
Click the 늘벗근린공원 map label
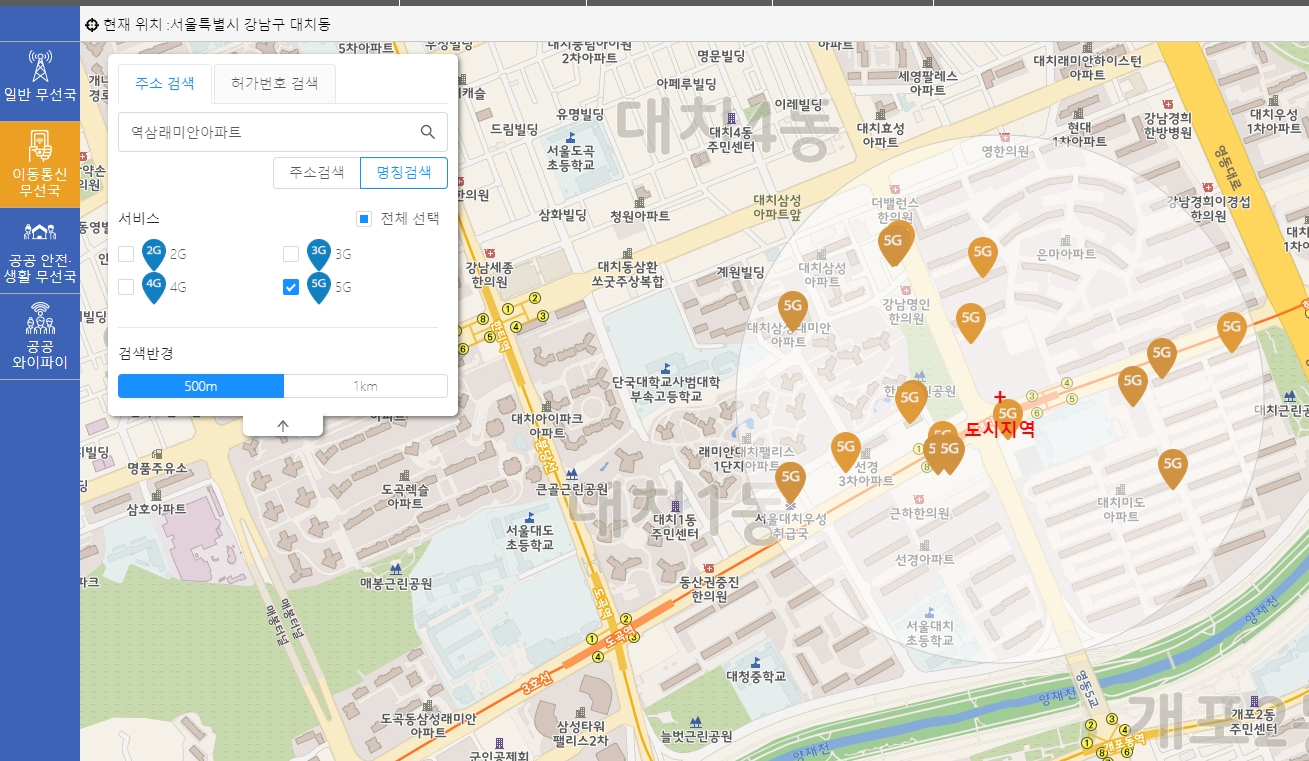click(x=696, y=737)
